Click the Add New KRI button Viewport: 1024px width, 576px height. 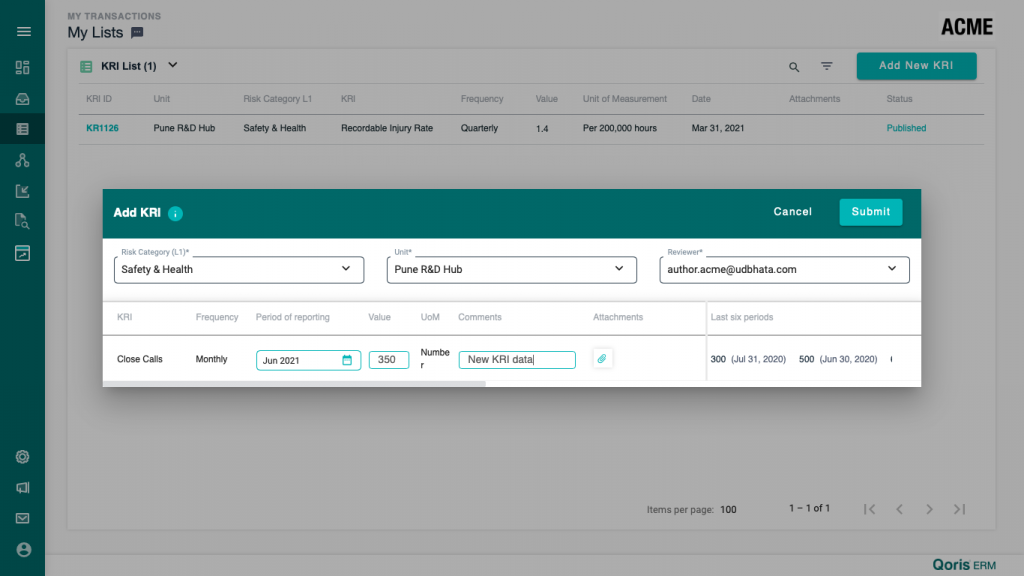916,66
